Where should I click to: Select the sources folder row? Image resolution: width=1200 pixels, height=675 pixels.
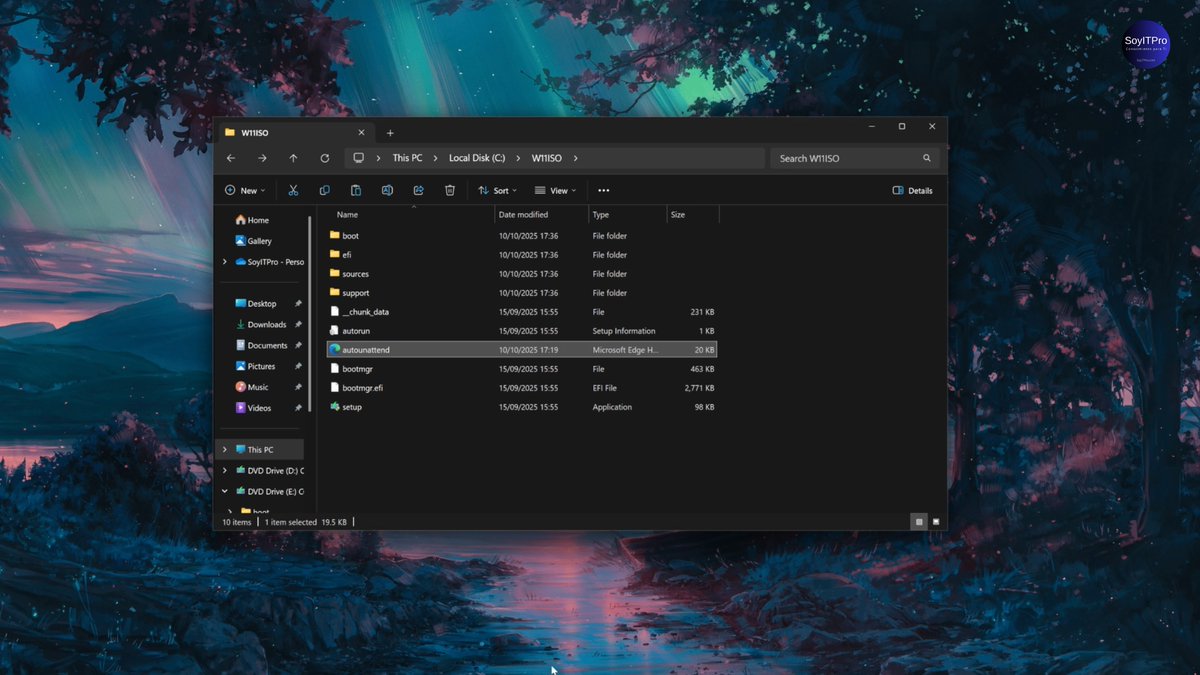(522, 273)
